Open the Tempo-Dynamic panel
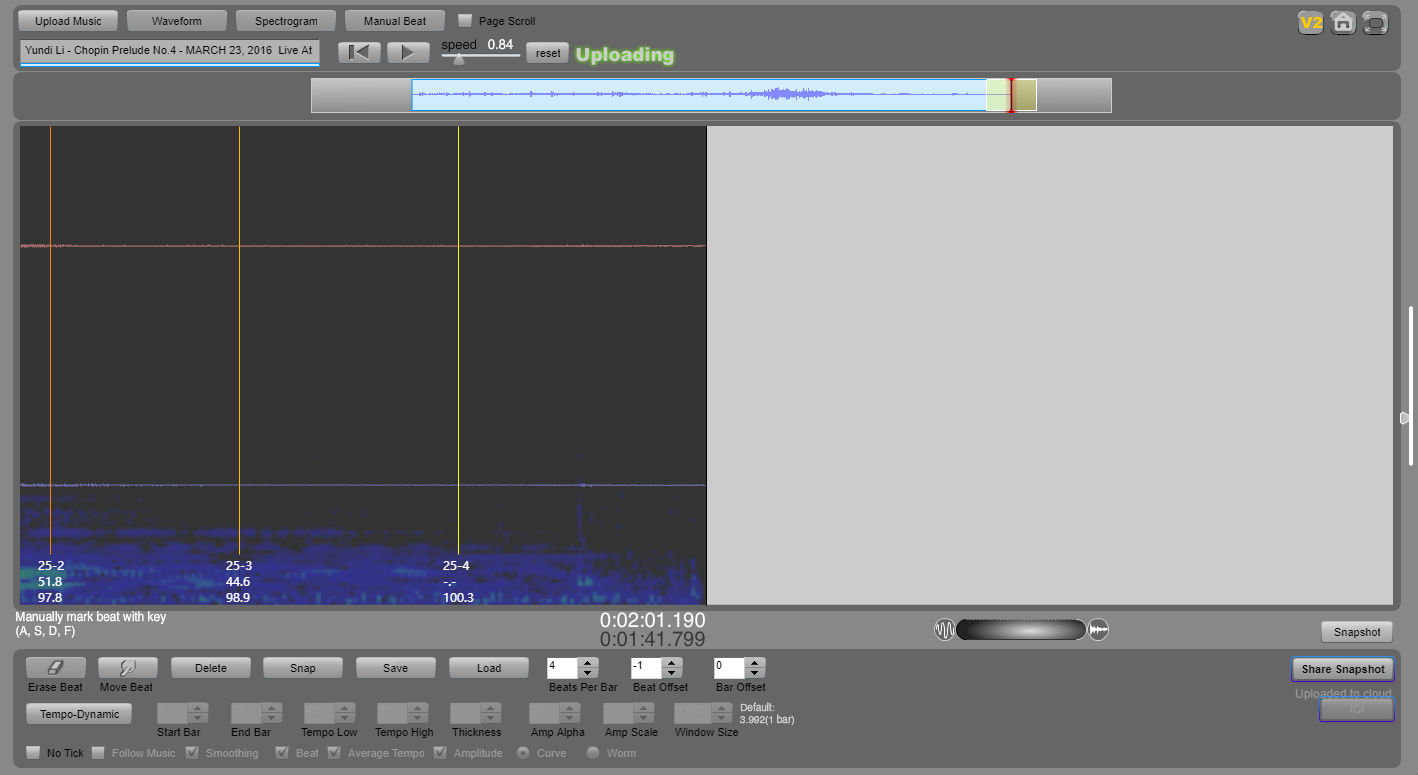The height and width of the screenshot is (775, 1418). click(79, 714)
